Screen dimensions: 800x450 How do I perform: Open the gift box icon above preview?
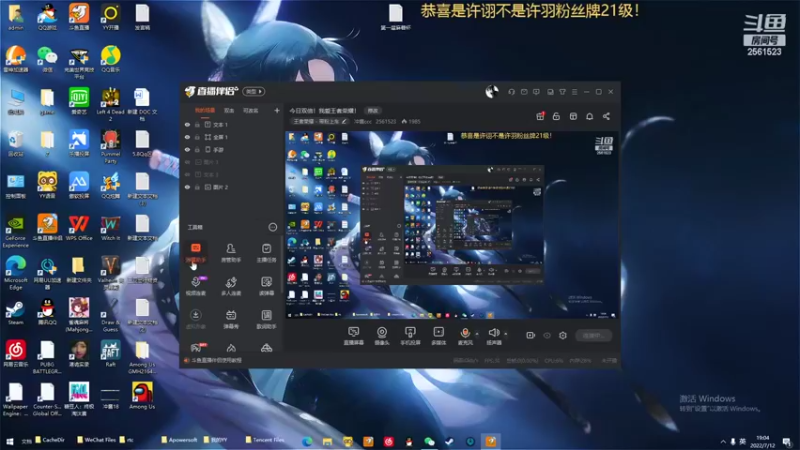pyautogui.click(x=540, y=116)
